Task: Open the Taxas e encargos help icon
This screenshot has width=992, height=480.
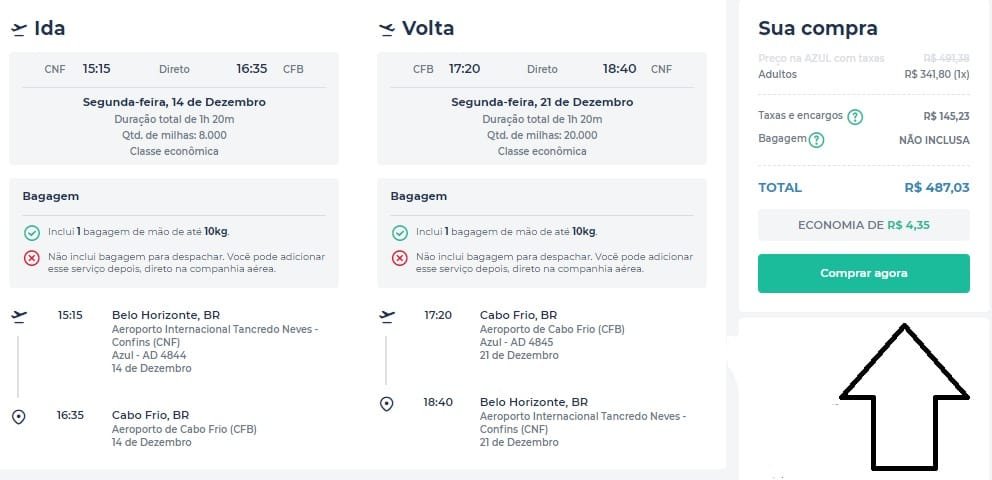Action: pyautogui.click(x=855, y=117)
